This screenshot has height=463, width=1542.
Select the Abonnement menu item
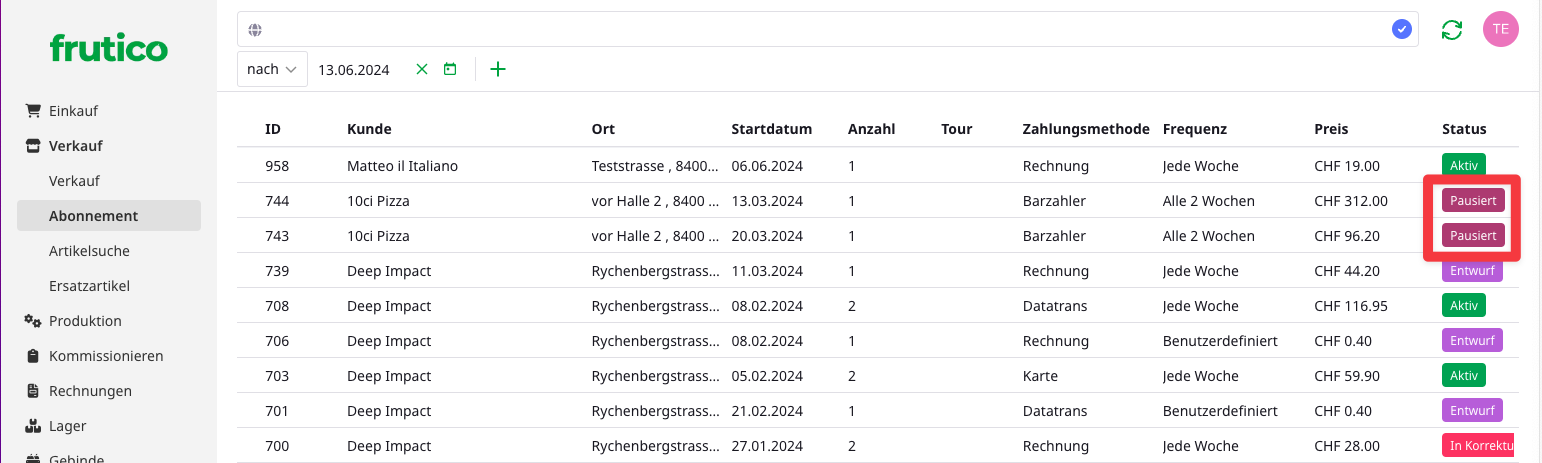point(93,216)
